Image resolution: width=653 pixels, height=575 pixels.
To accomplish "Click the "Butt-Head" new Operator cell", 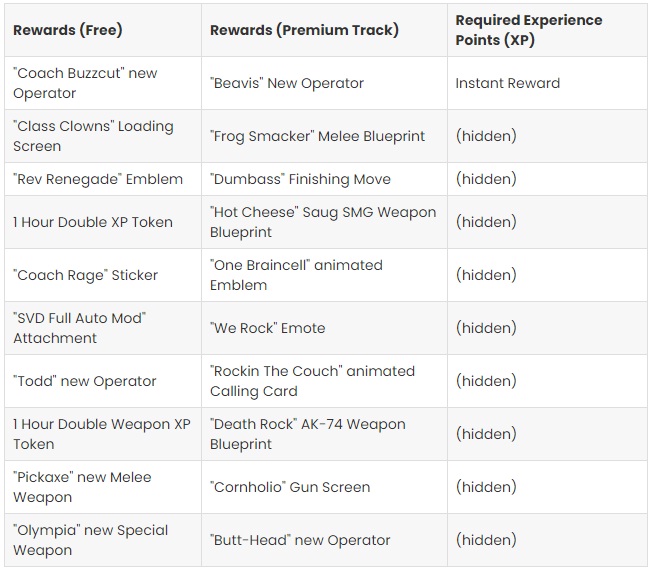I will 324,540.
